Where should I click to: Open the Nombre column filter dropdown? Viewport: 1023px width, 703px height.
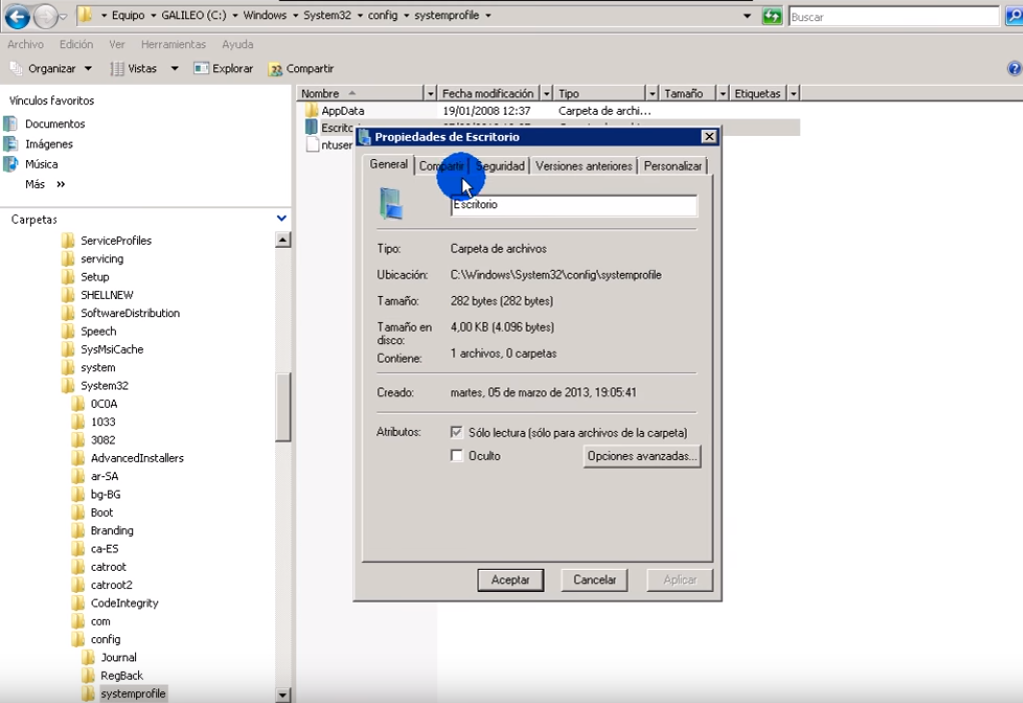(429, 93)
